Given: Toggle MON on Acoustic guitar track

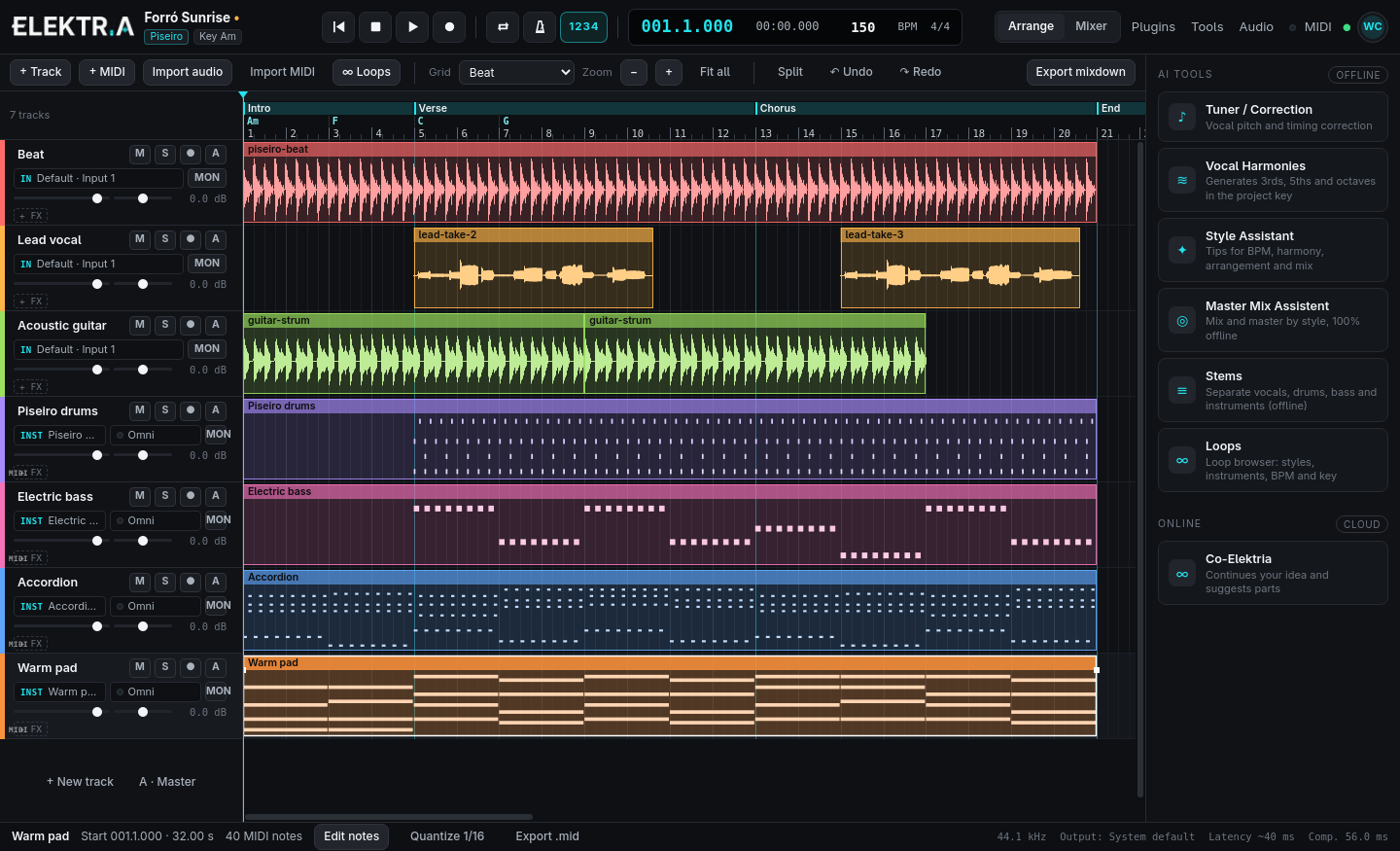Looking at the screenshot, I should [207, 349].
